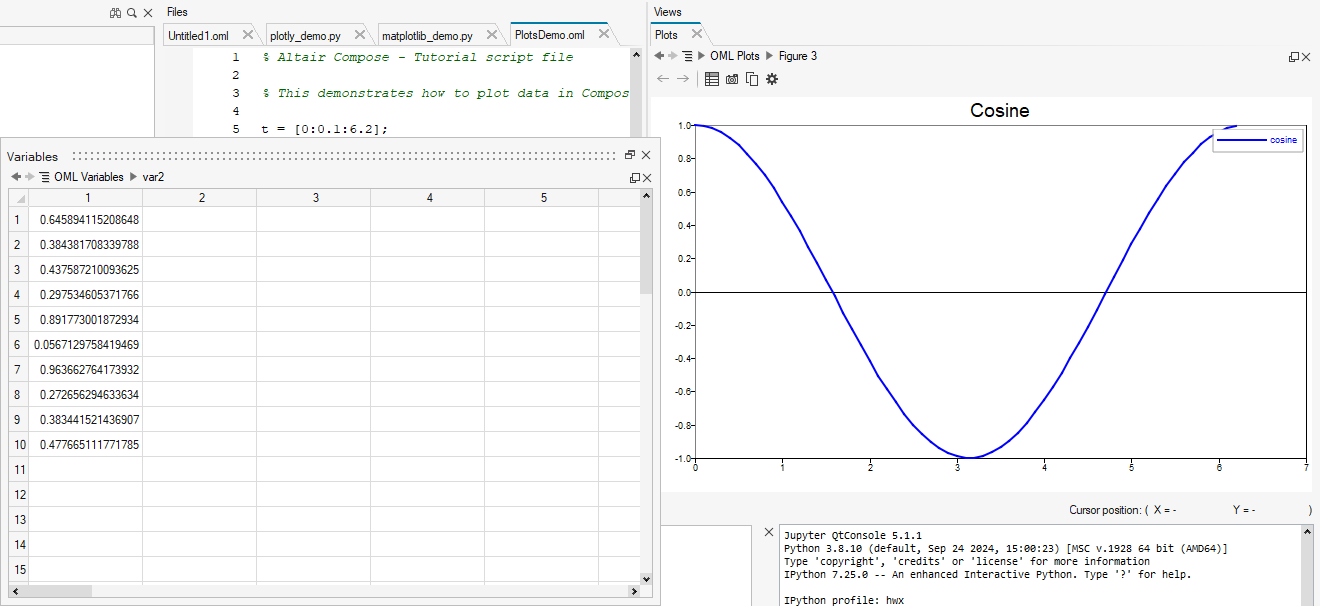
Task: Open the matplotlib_demo.py tab
Action: pos(427,35)
